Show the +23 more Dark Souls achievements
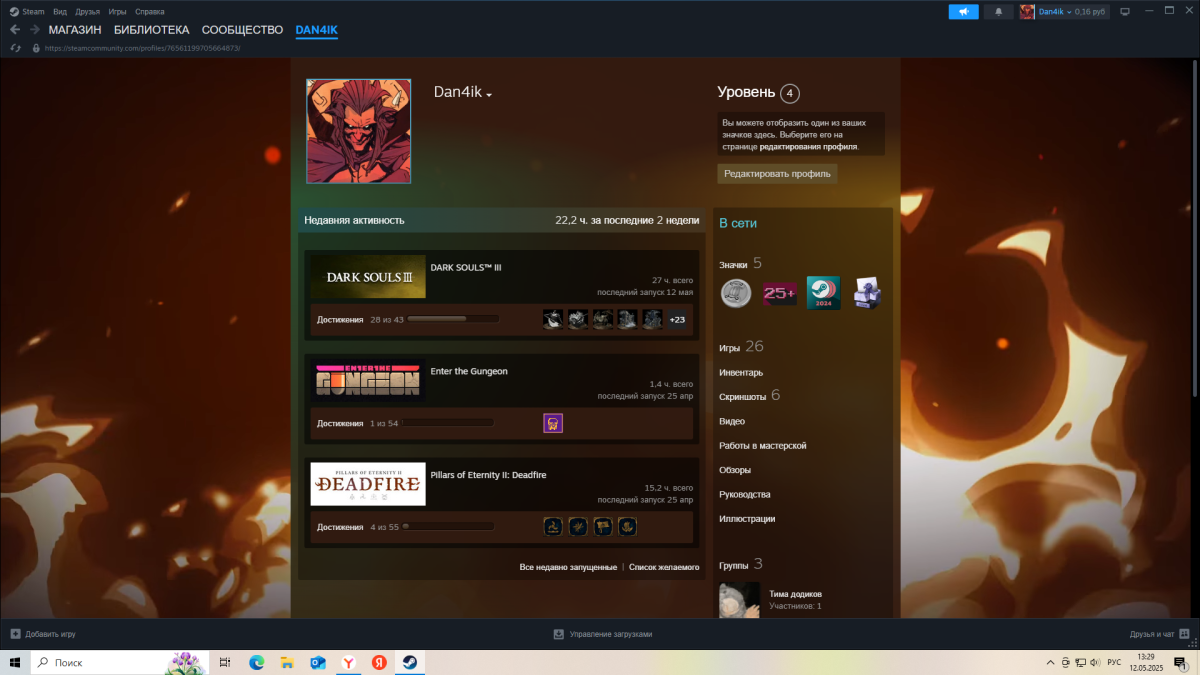 [x=677, y=319]
